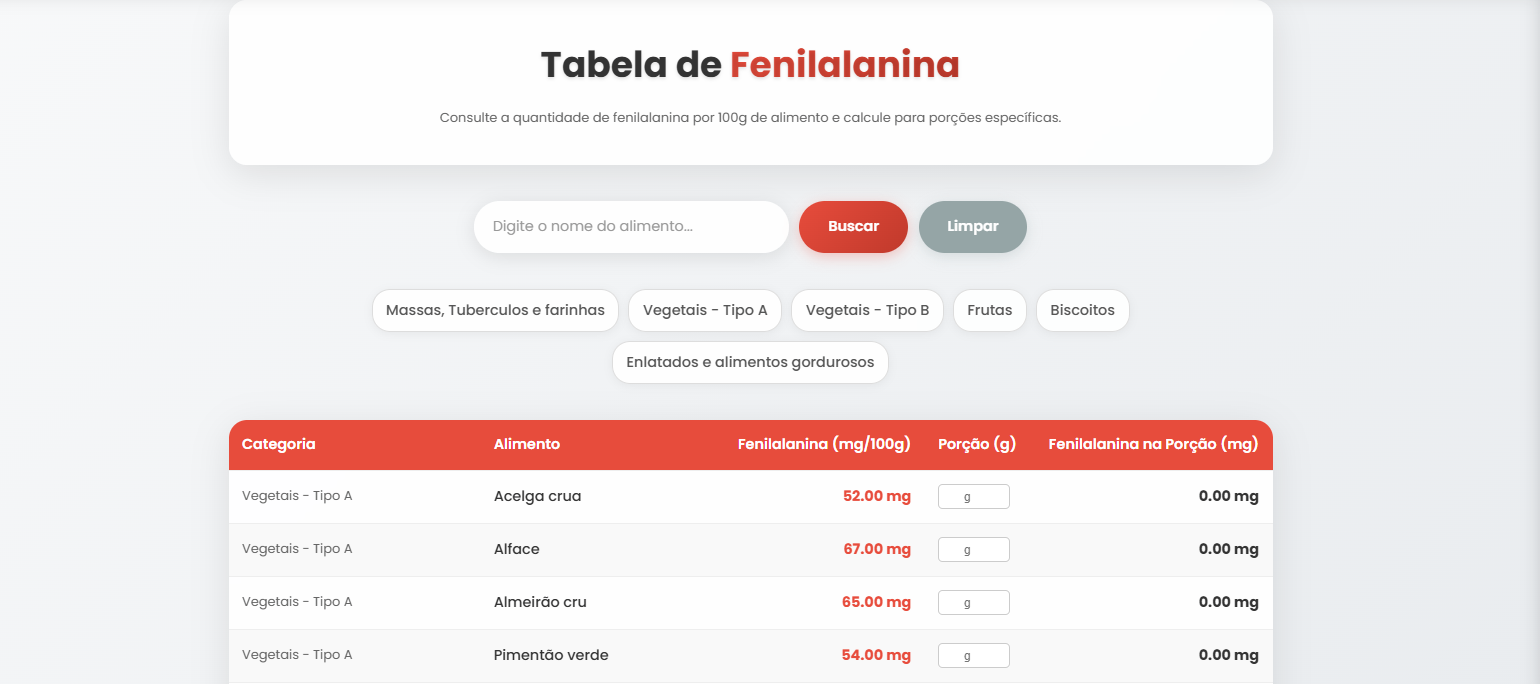1540x684 pixels.
Task: Filter by Vegetais – Tipo B
Action: [866, 310]
